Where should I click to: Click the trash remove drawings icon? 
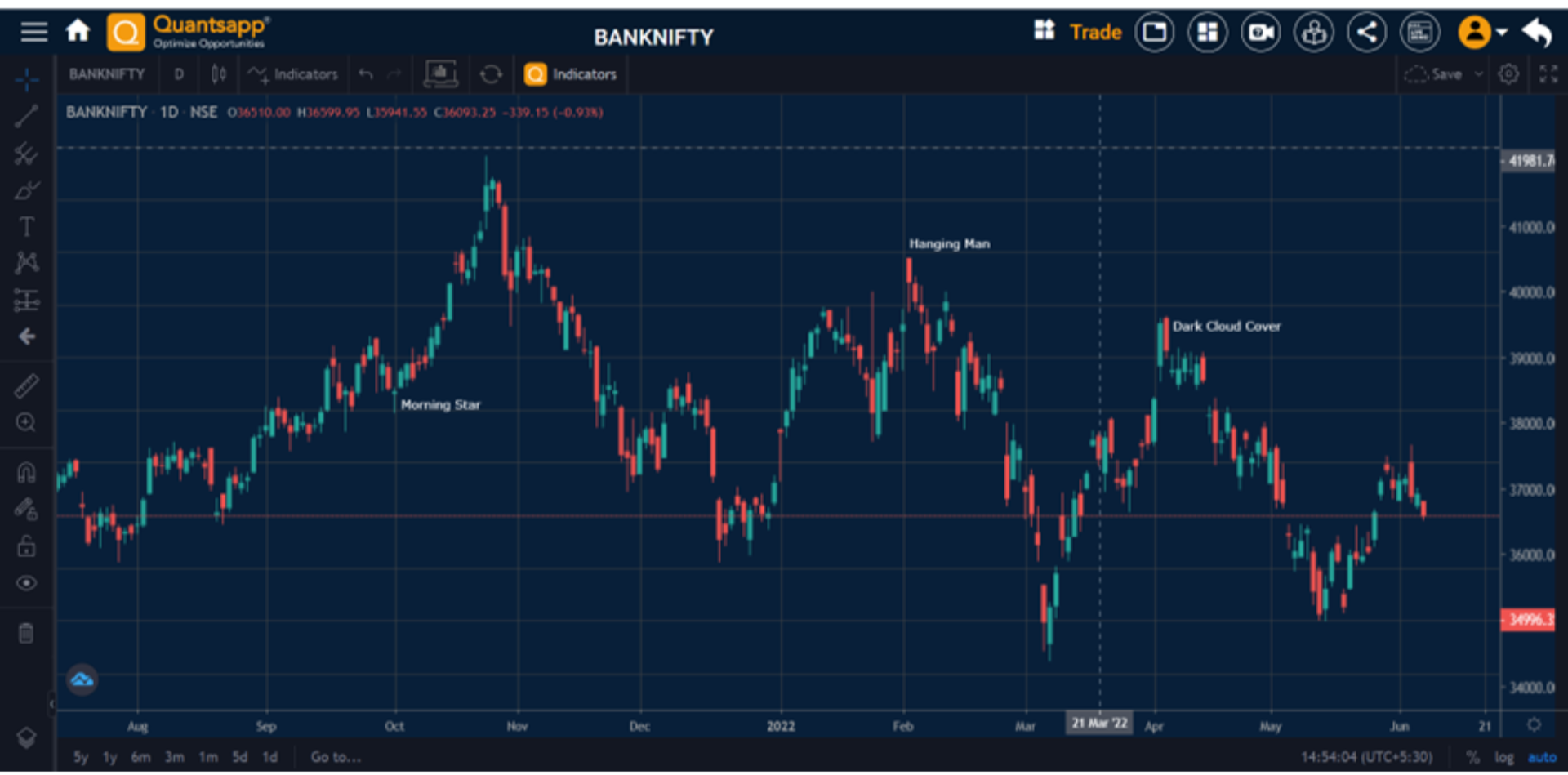click(x=26, y=633)
